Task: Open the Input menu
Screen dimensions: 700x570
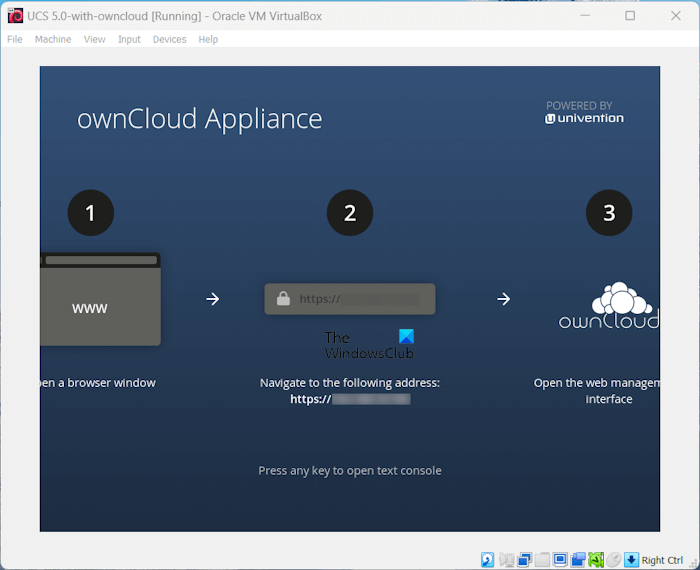Action: 129,39
